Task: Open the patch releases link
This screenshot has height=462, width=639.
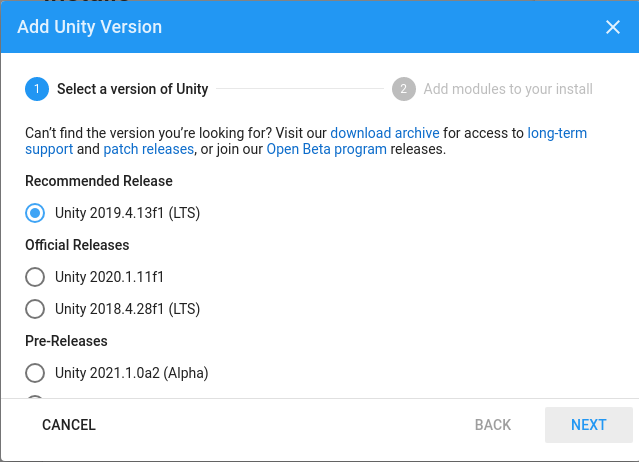Action: pos(149,150)
